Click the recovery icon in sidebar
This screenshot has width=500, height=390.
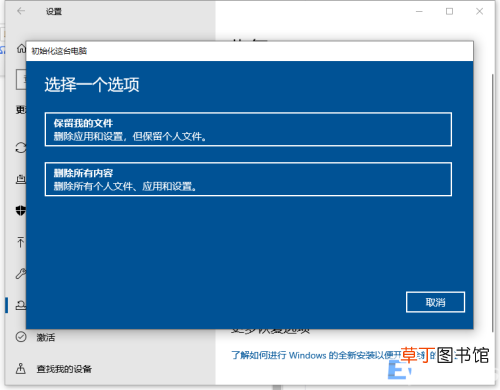coord(21,305)
